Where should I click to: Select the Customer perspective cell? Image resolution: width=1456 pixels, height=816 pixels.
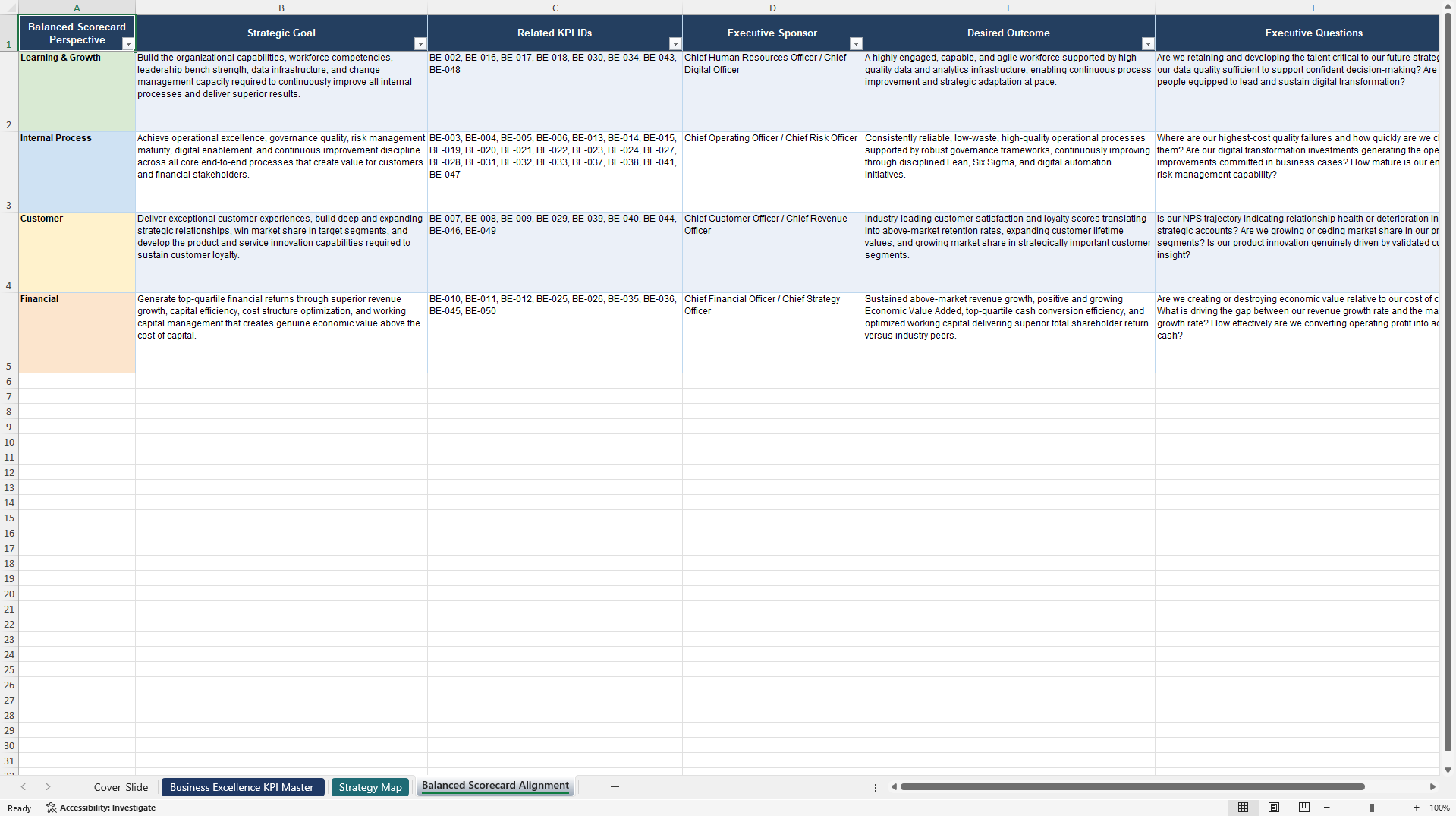77,253
